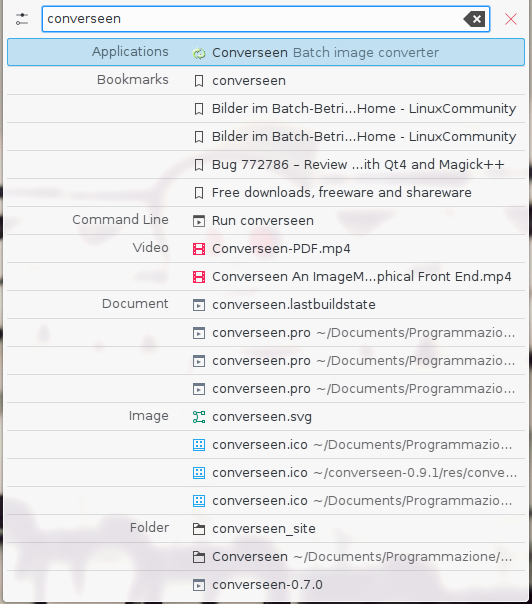This screenshot has width=532, height=604.
Task: Click the folder icon beside converseen_site
Action: [199, 529]
